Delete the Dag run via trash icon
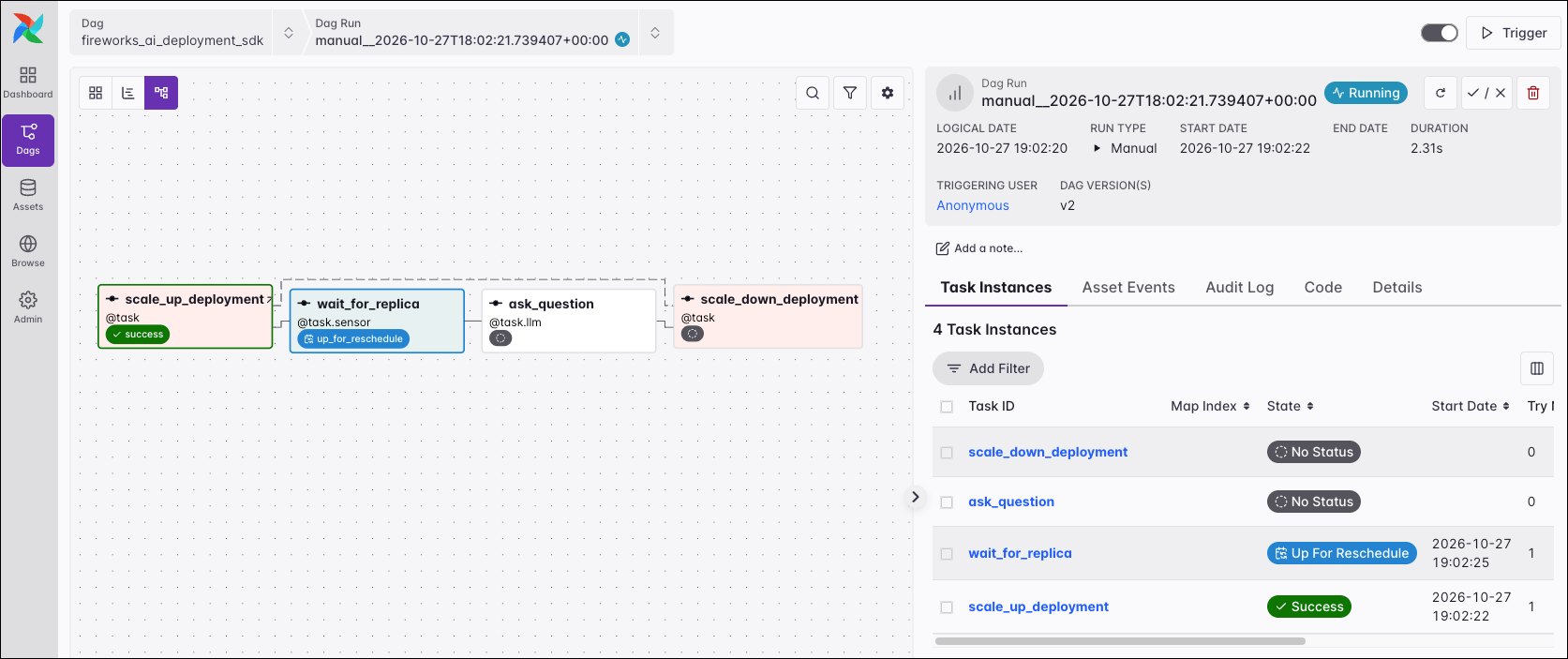1568x659 pixels. [1533, 93]
